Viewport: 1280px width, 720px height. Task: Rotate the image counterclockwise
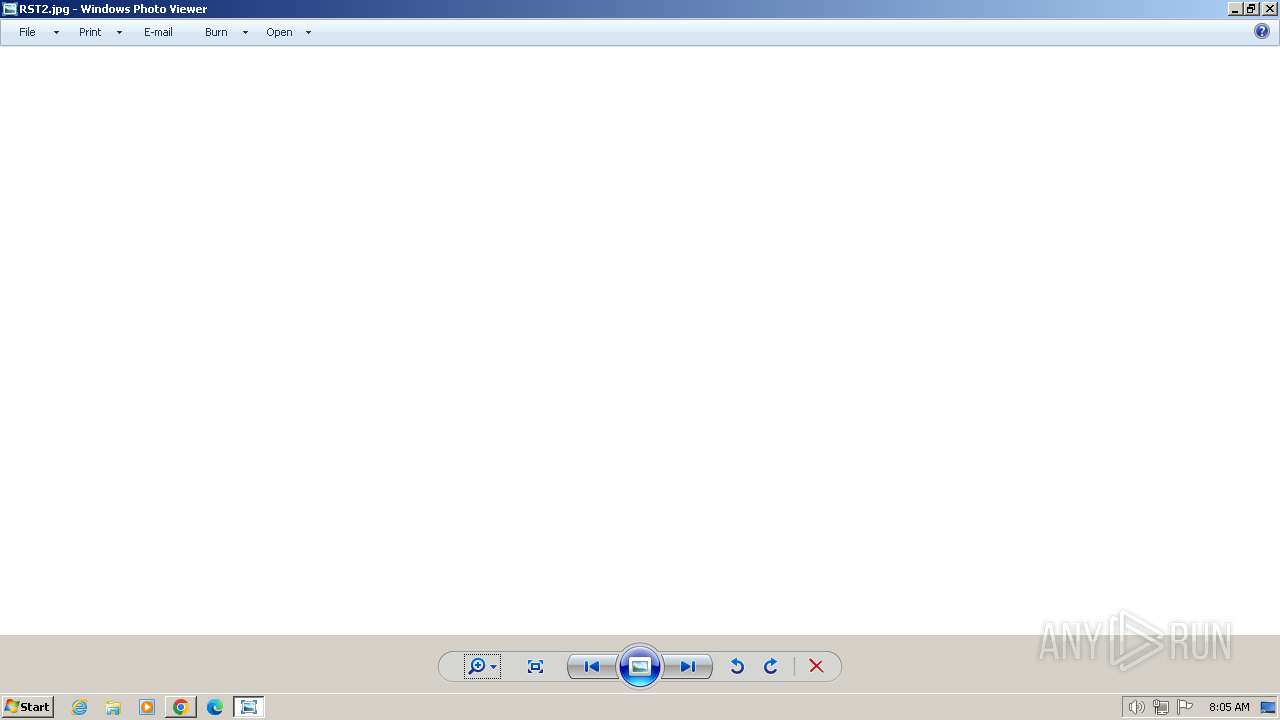737,666
